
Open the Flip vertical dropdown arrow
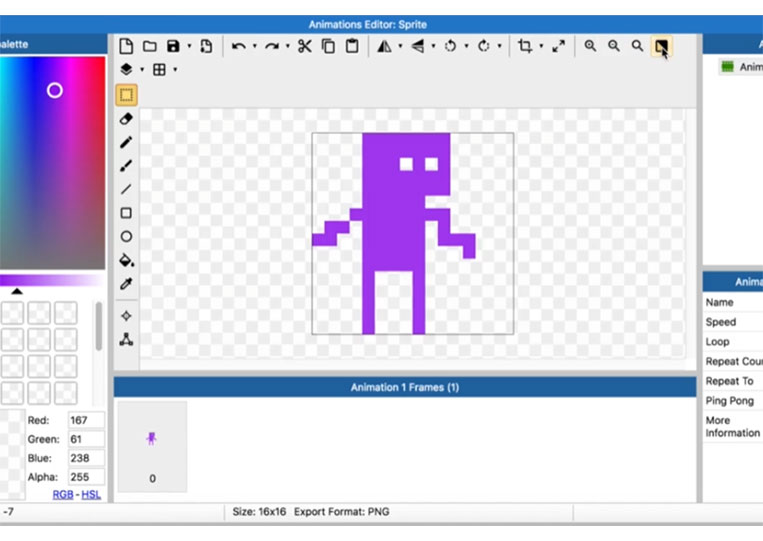(x=434, y=46)
